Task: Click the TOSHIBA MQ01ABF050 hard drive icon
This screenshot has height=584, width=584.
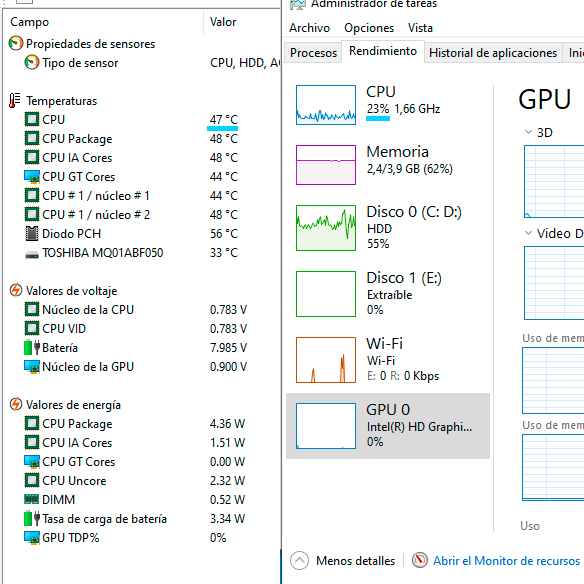Action: tap(32, 255)
